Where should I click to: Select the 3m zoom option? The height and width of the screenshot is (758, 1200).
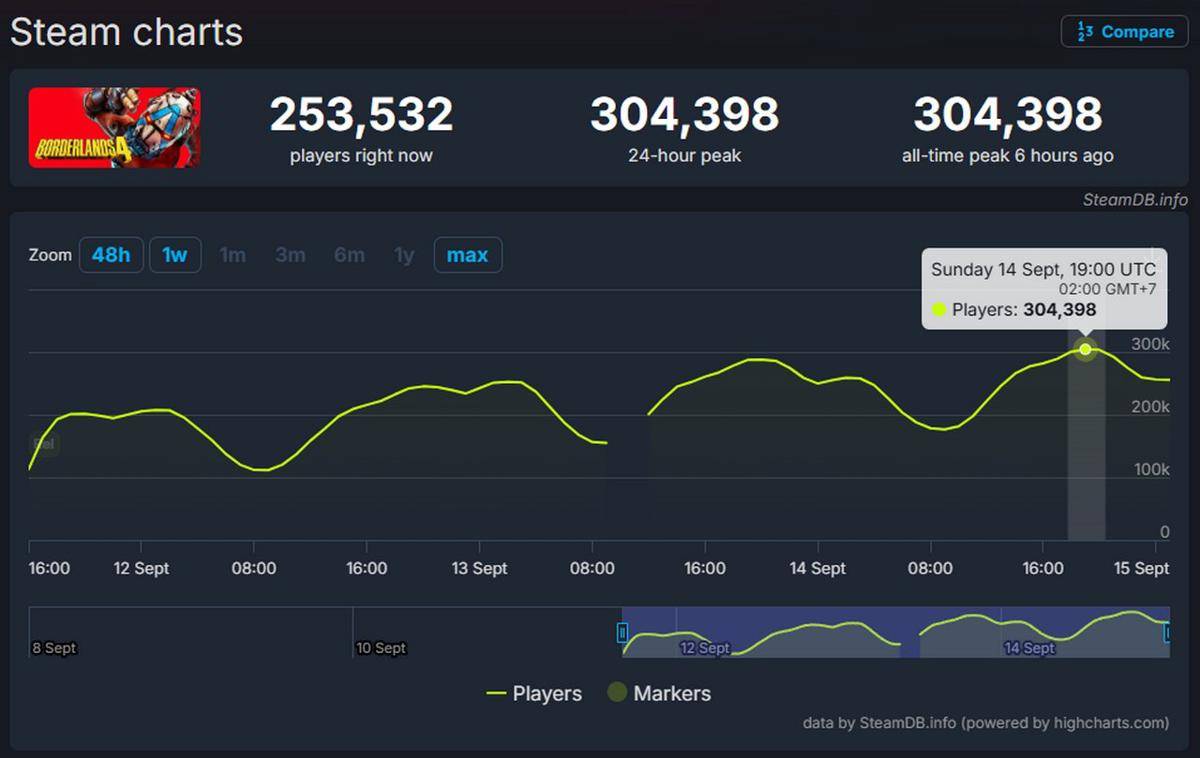click(x=290, y=255)
